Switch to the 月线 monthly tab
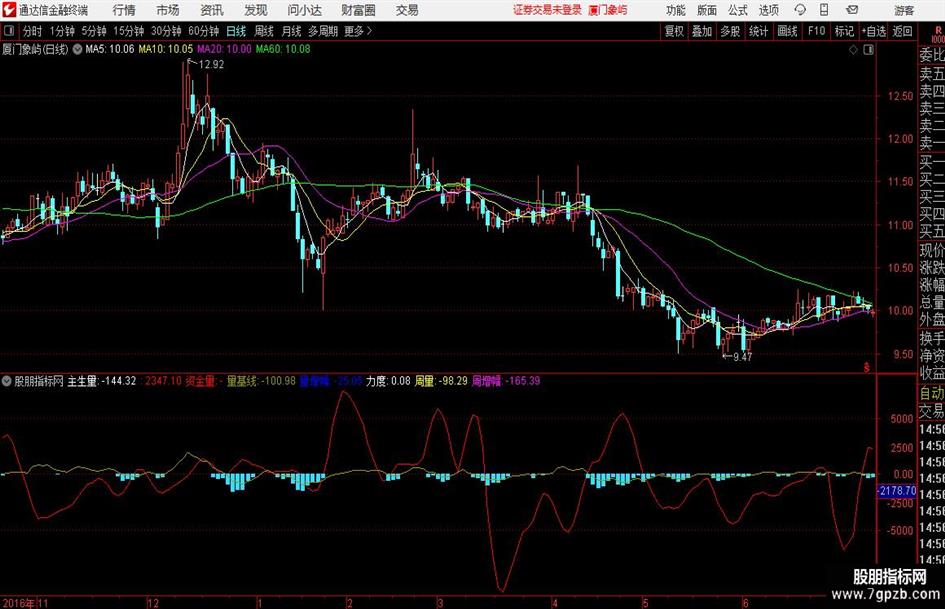 (292, 31)
